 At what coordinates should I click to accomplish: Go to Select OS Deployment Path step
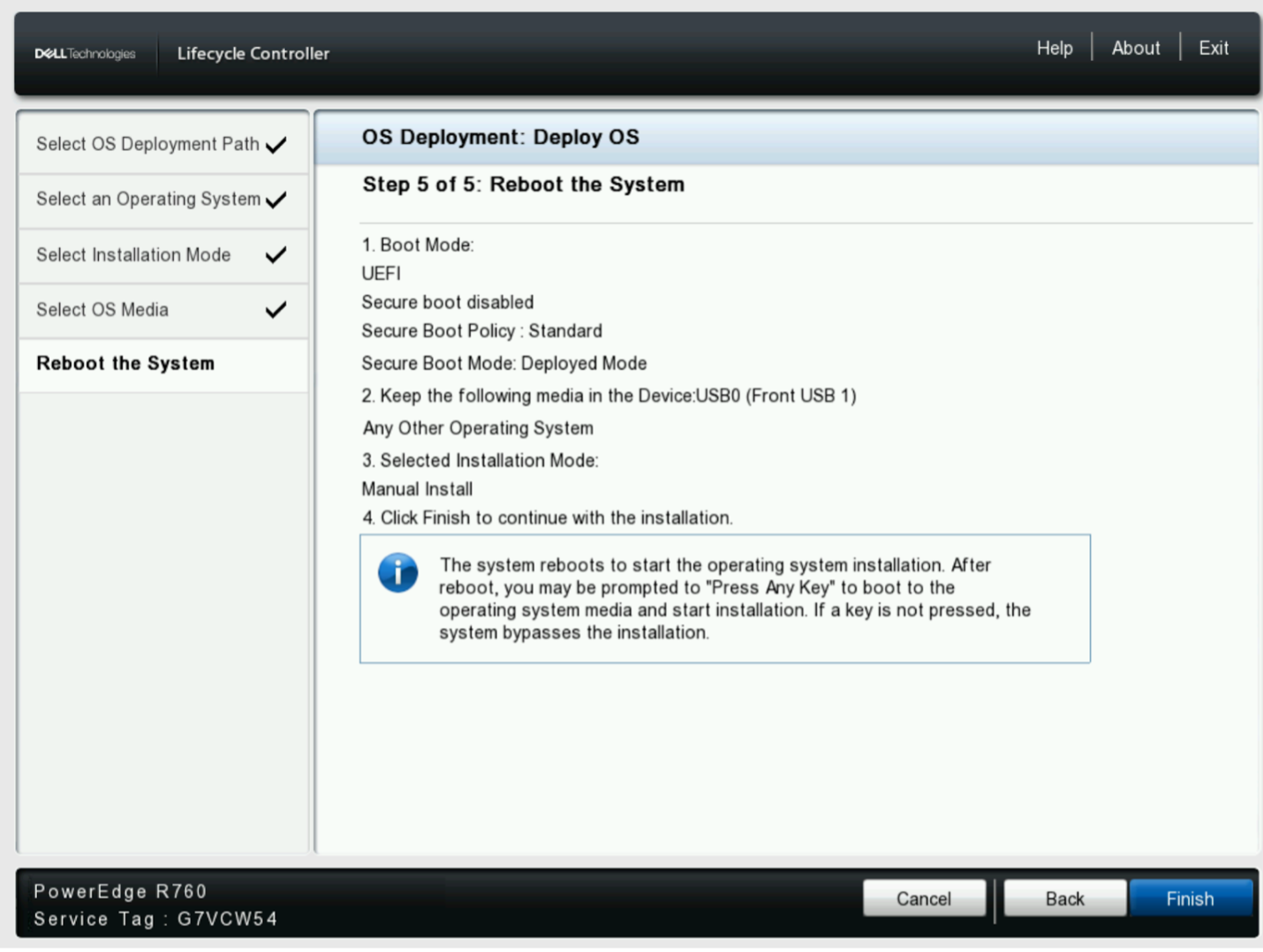147,144
